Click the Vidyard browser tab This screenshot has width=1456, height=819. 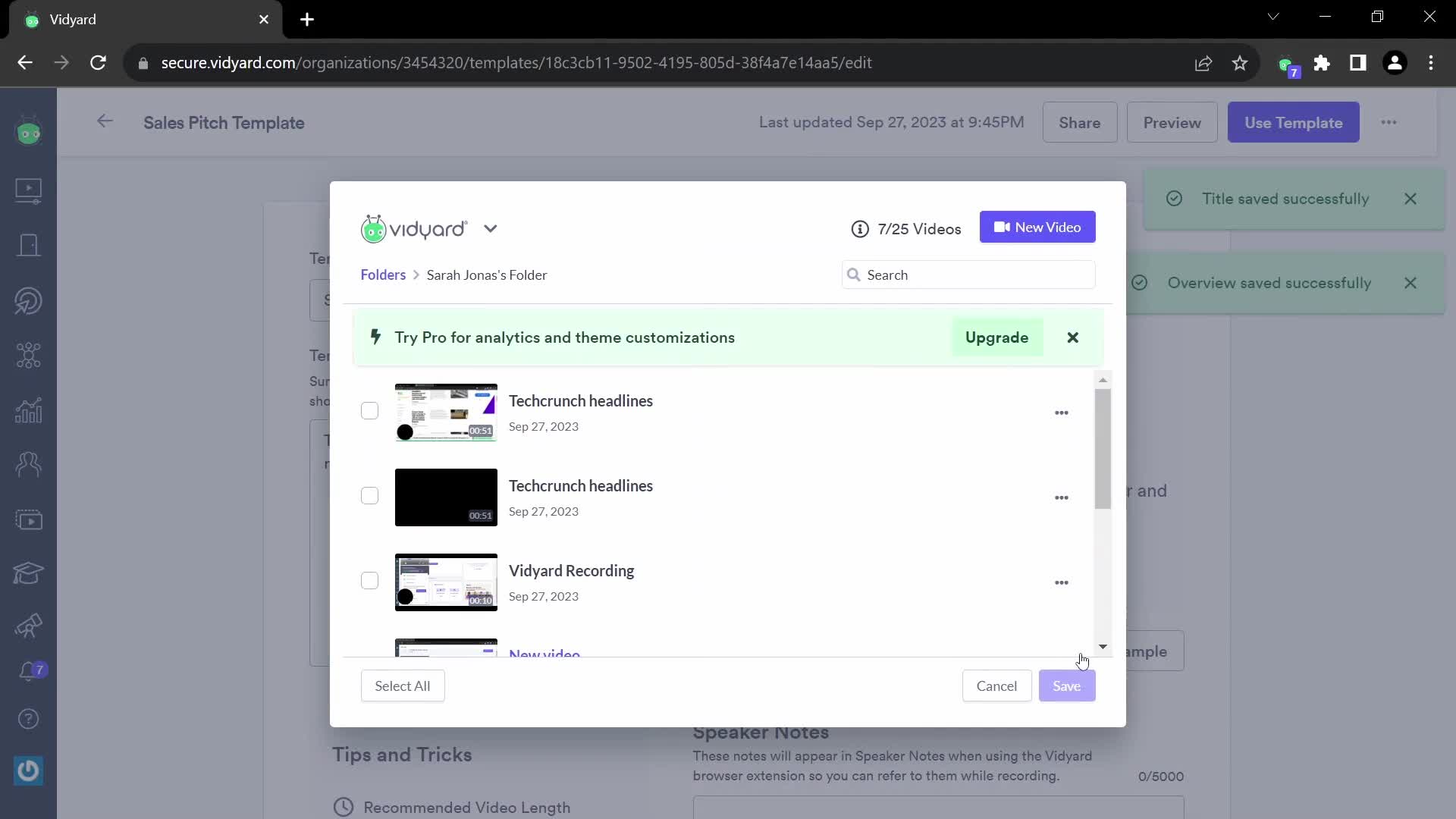[144, 19]
